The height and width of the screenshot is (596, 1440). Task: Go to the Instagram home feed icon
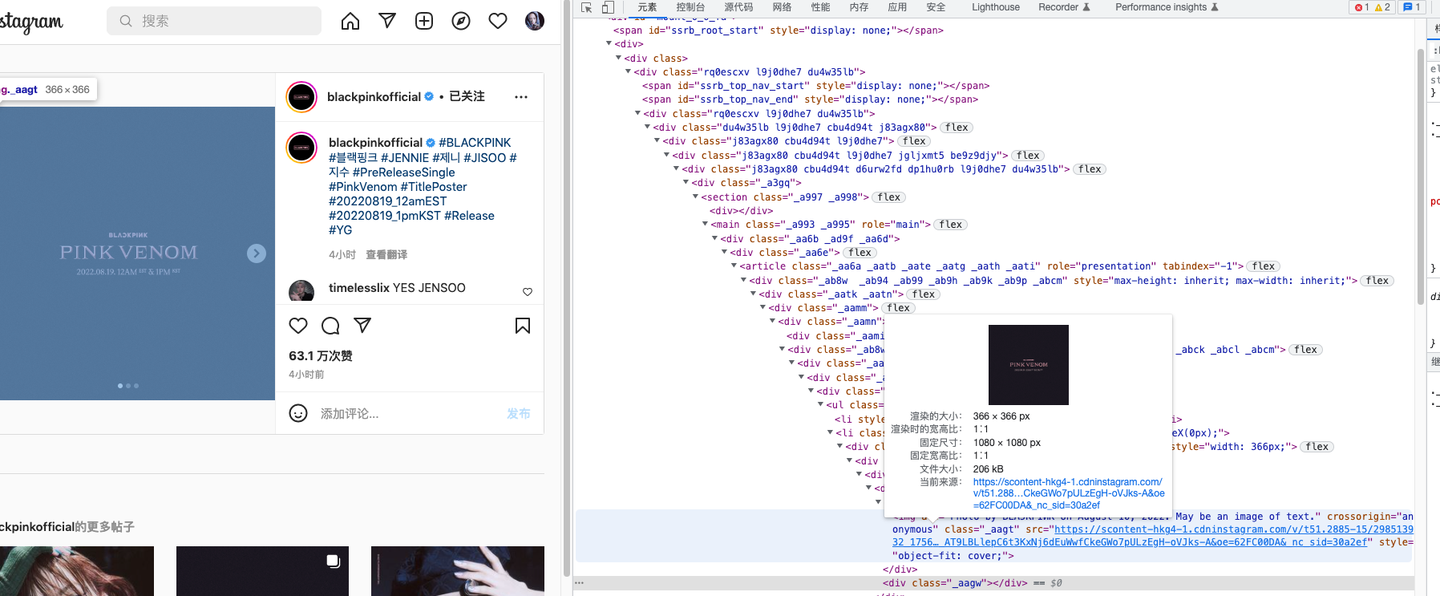tap(350, 21)
